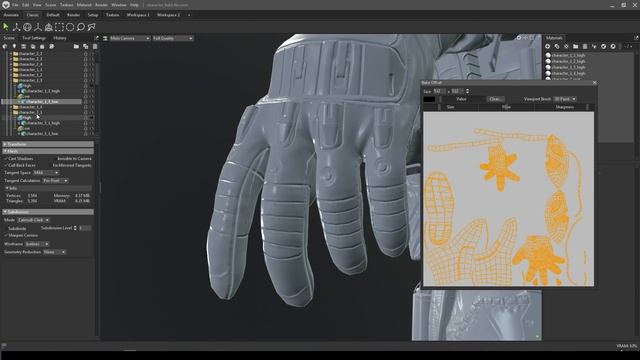Screen dimensions: 640x360
Task: Select the speech-bubble lasso tool icon
Action: point(81,27)
